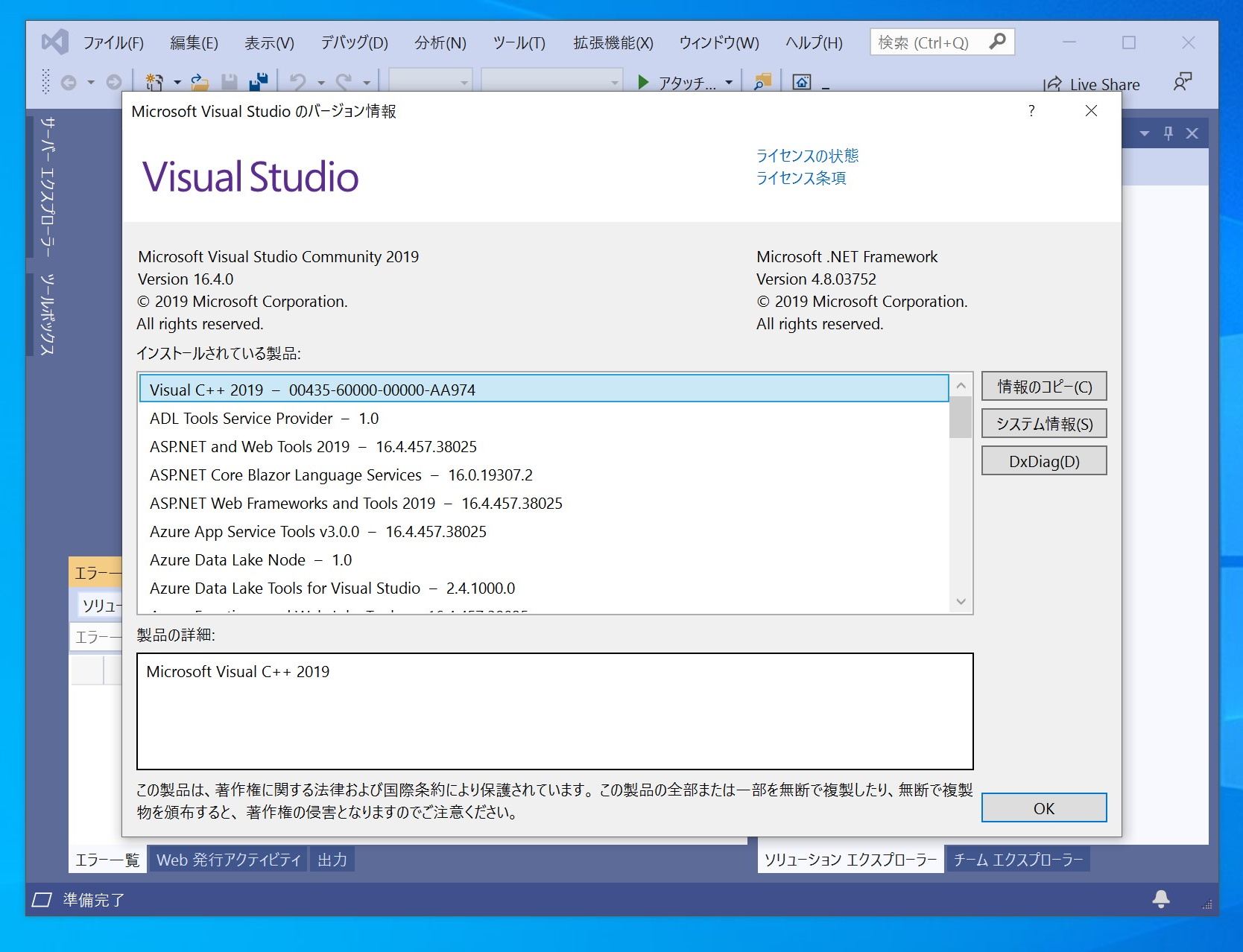
Task: Click the Send Feedback icon near Live Share
Action: 1183,82
